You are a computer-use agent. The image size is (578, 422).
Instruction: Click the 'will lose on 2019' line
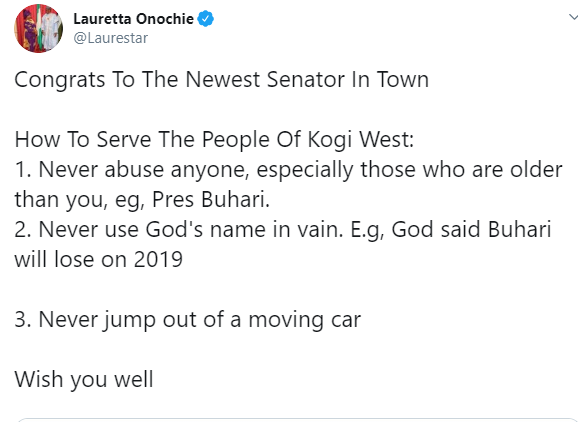[98, 259]
